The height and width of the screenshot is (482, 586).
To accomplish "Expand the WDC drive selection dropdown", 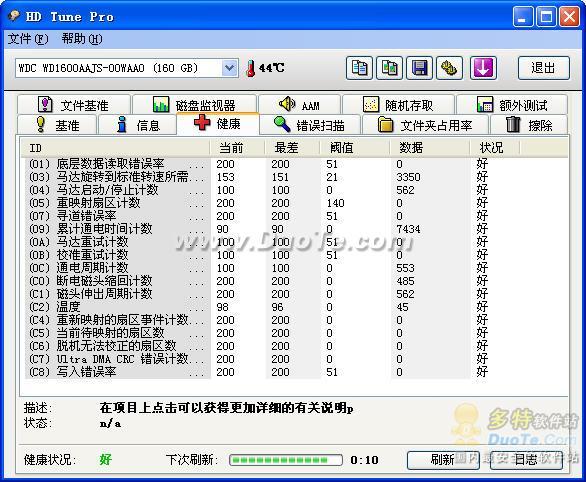I will (229, 68).
